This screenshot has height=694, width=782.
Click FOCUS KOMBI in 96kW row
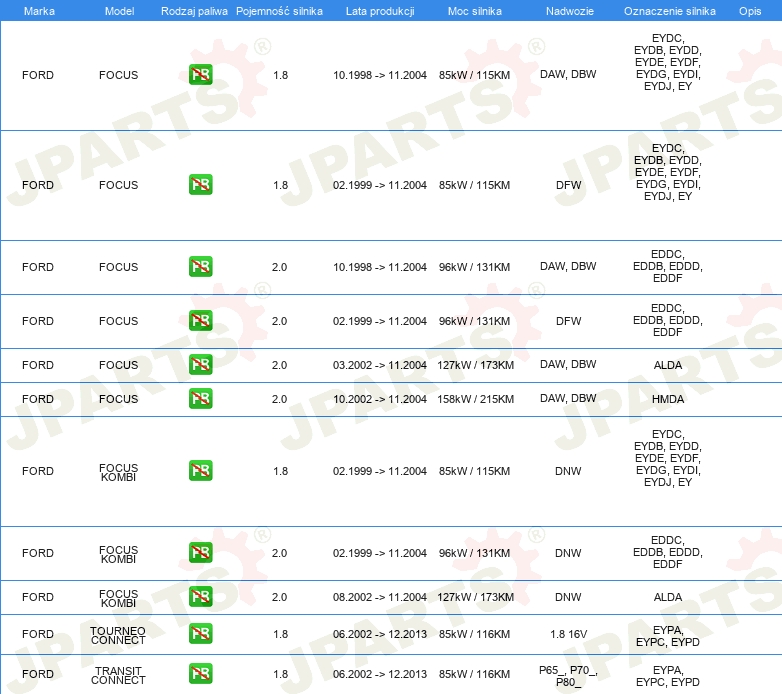click(x=118, y=554)
